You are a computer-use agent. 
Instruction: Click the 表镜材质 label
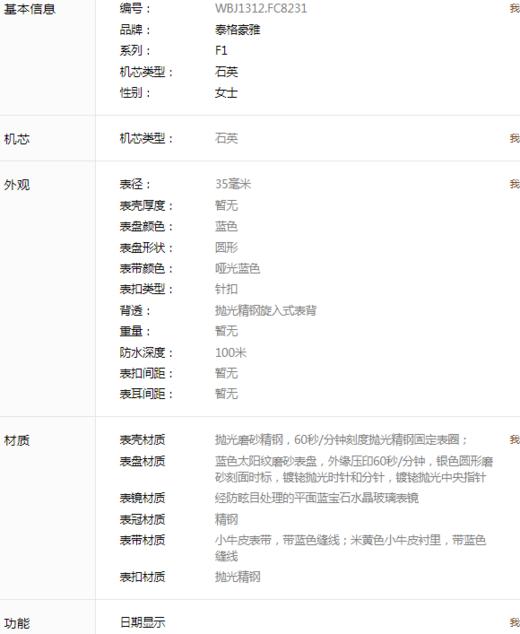[142, 498]
